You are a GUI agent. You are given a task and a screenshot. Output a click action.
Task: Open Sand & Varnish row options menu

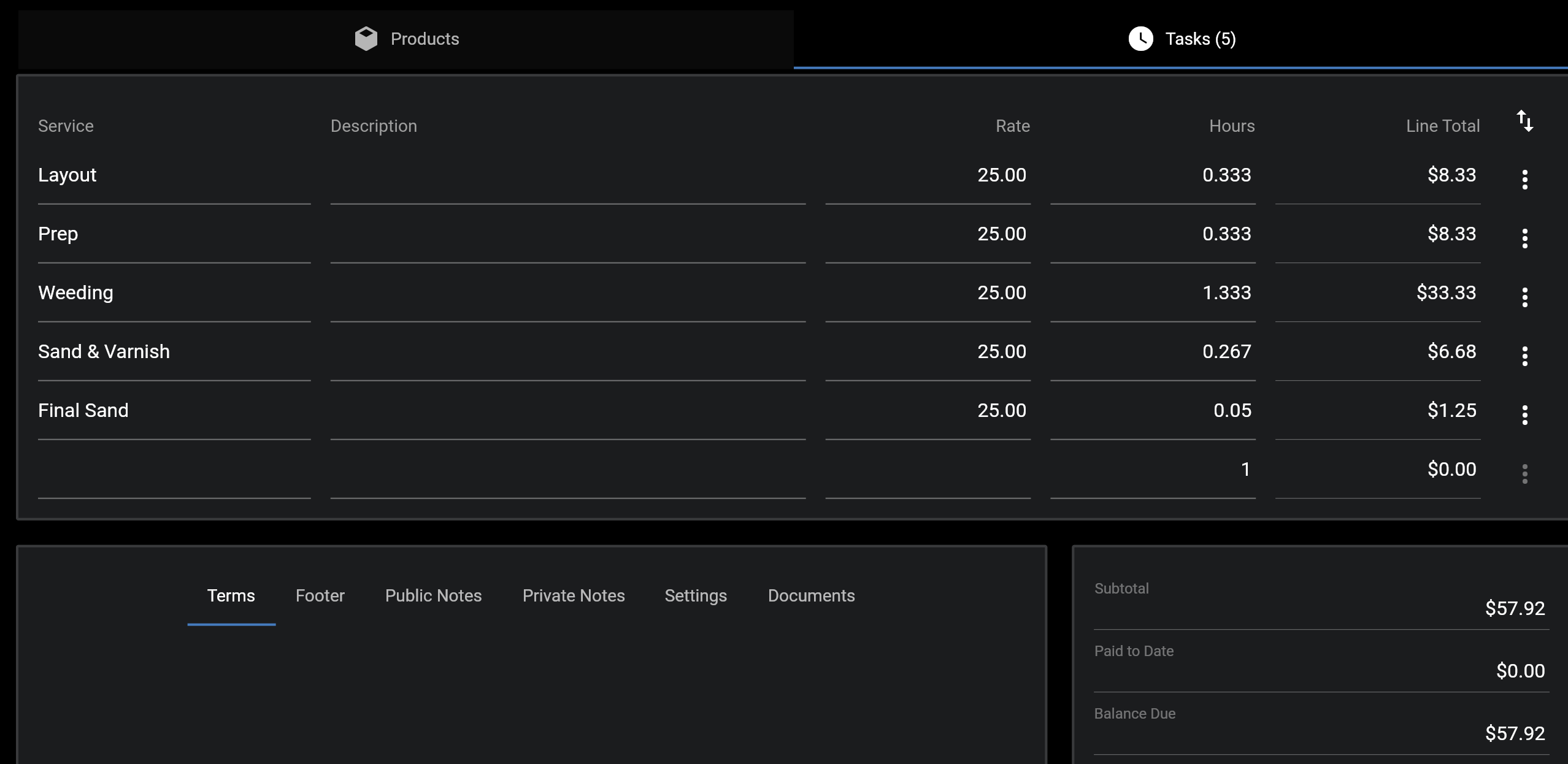pyautogui.click(x=1524, y=356)
